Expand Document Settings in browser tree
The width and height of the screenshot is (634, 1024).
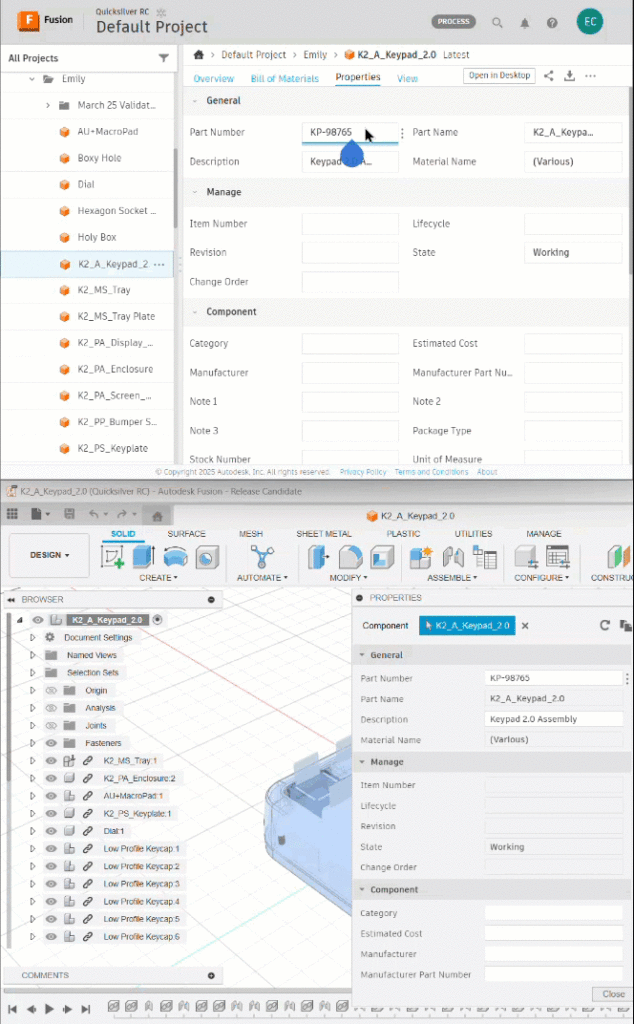point(32,637)
